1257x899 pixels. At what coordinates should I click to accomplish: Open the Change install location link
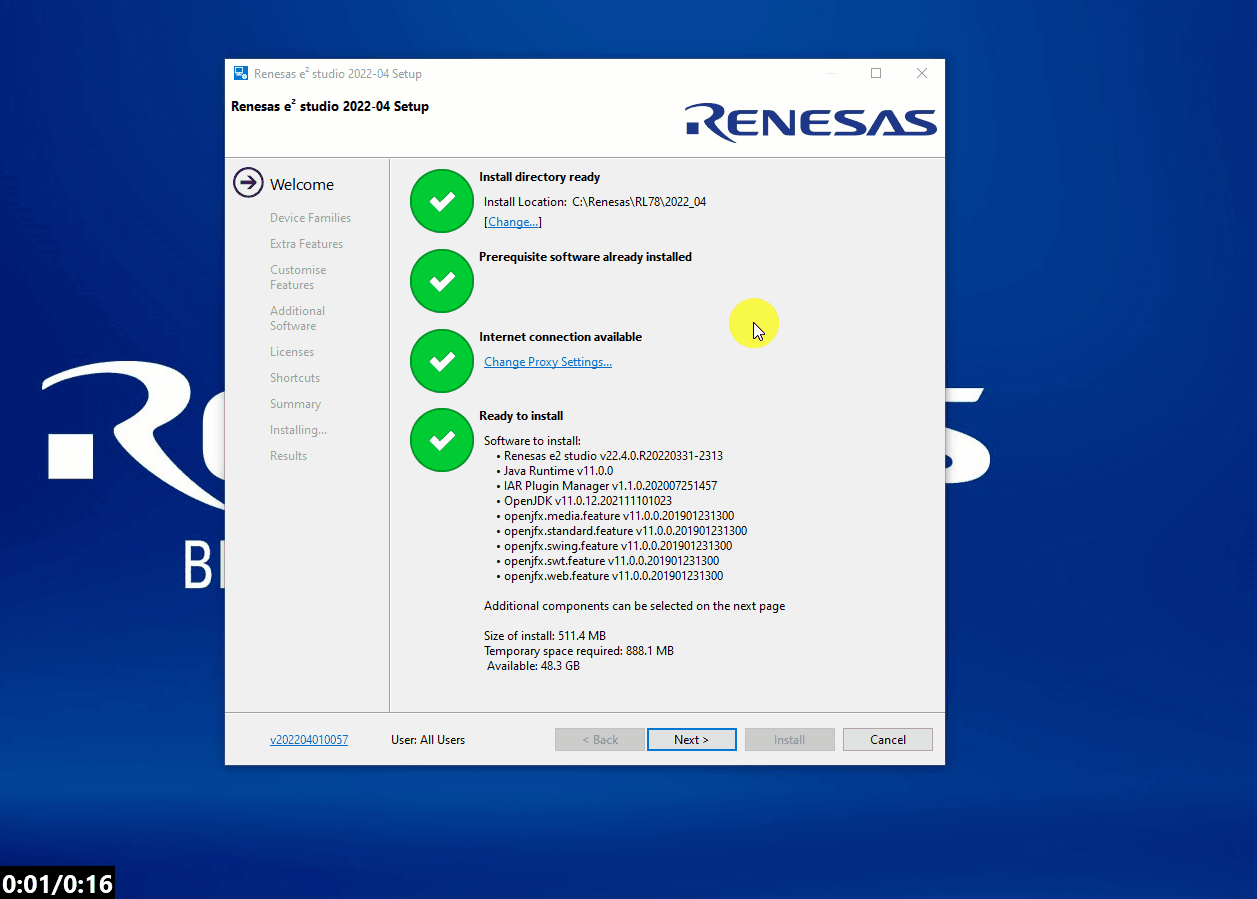coord(513,222)
